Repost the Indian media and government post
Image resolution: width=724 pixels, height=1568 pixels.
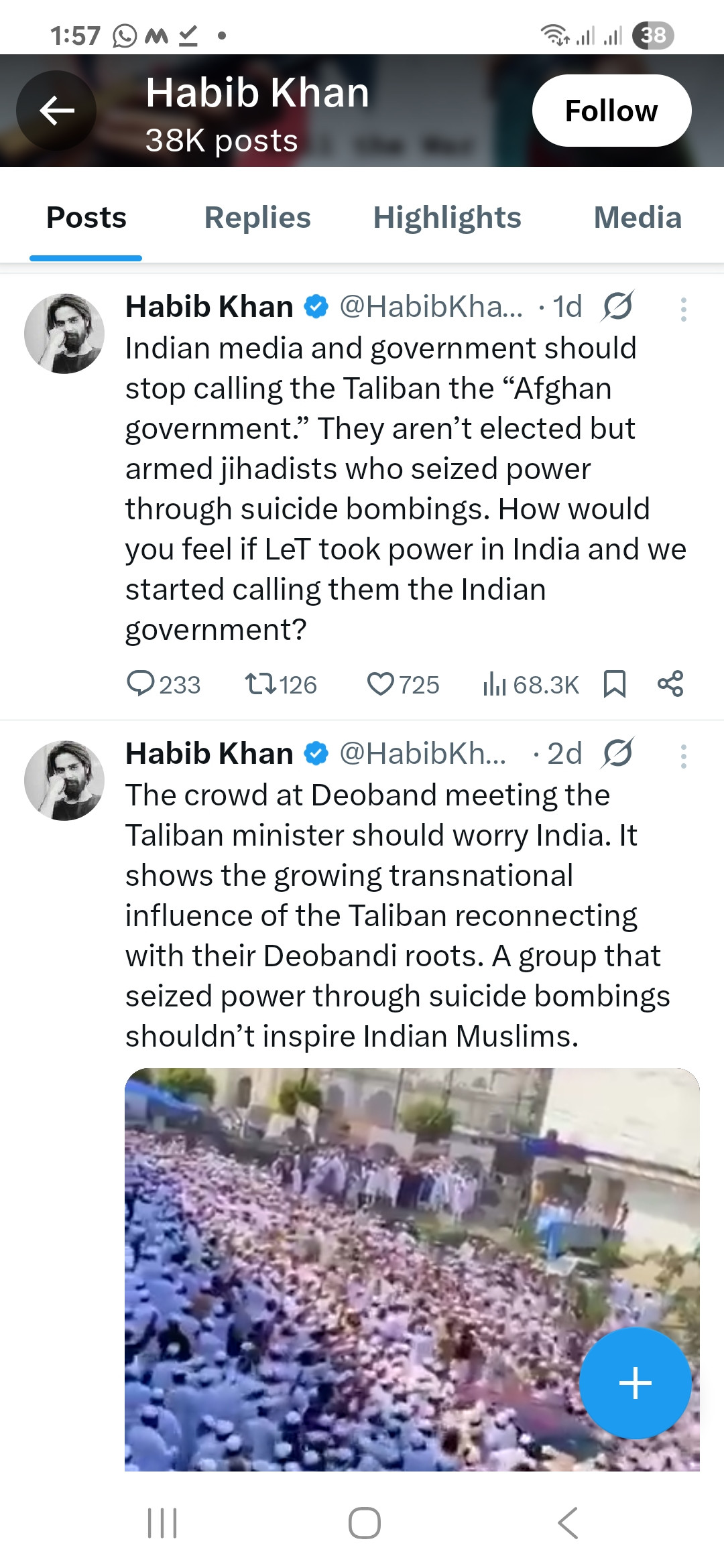[x=259, y=684]
